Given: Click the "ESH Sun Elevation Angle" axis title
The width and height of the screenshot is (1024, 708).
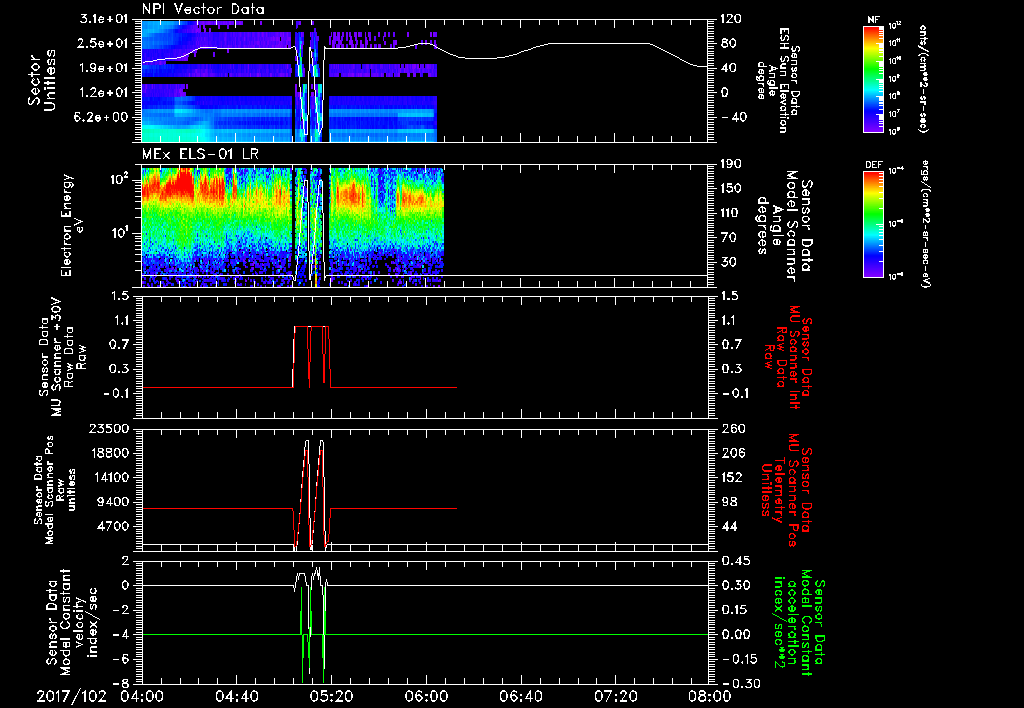Looking at the screenshot, I should pyautogui.click(x=778, y=80).
